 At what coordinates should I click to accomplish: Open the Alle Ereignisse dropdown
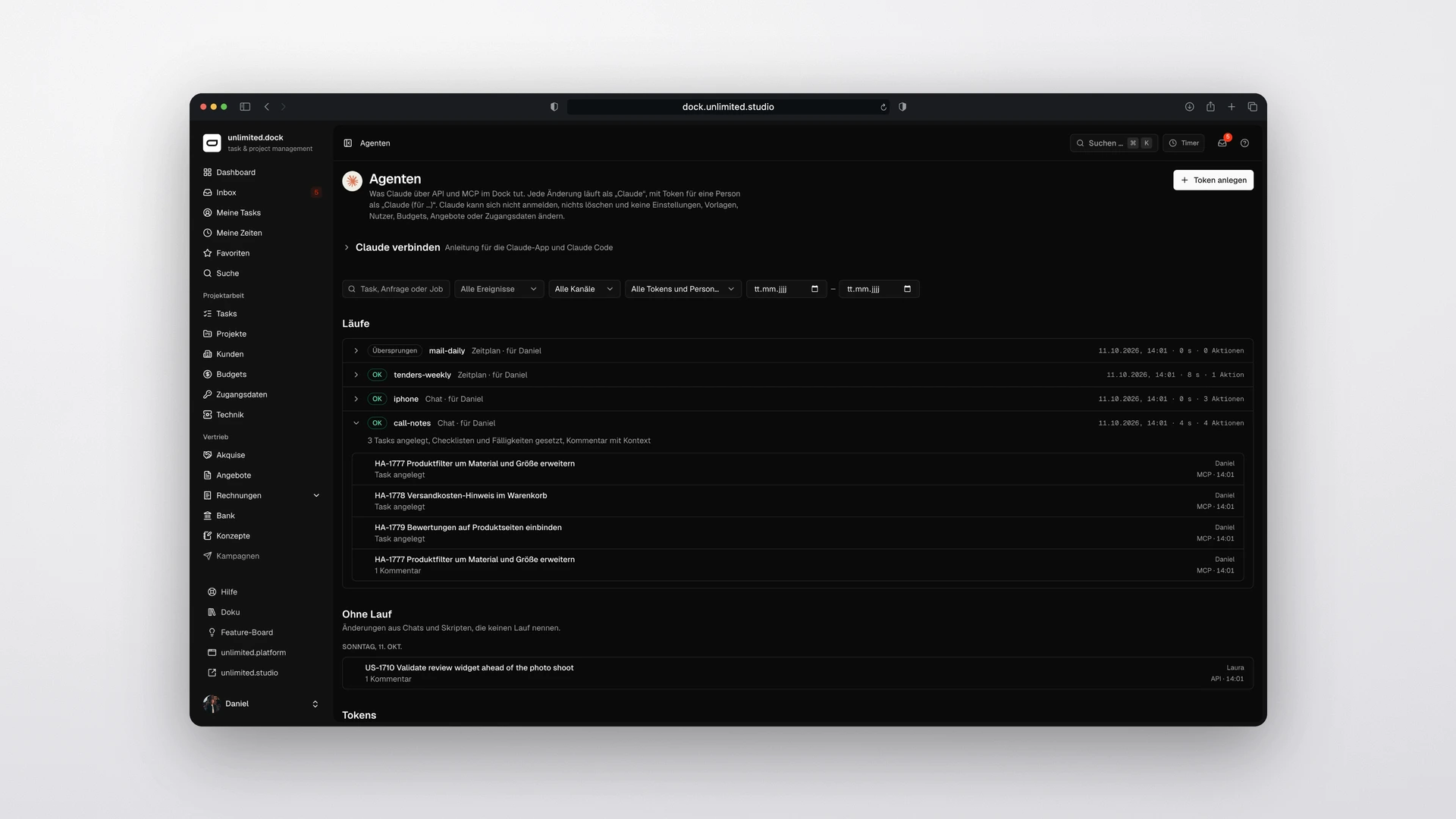pos(499,289)
